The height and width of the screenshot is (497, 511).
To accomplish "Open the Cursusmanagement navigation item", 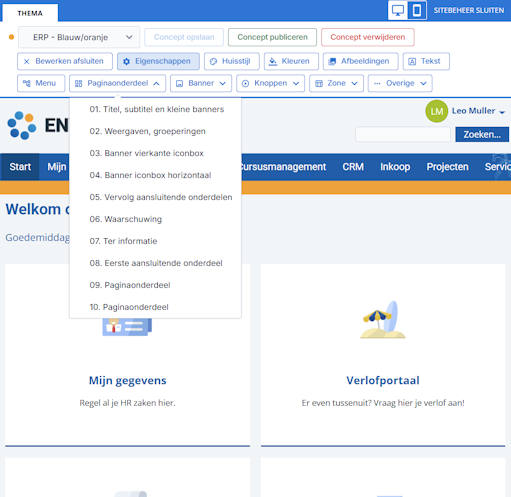I will [283, 167].
